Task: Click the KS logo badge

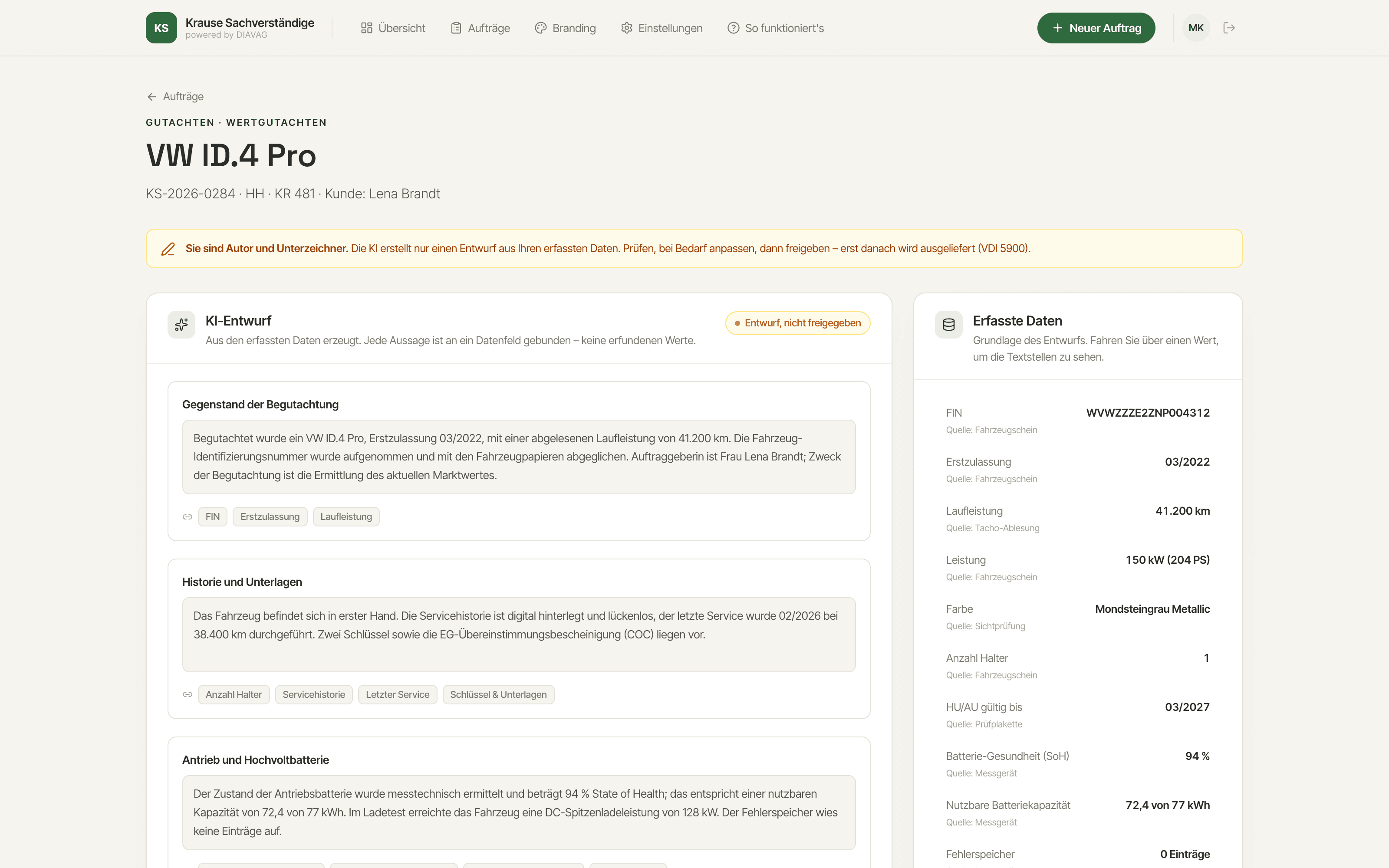Action: pos(161,28)
